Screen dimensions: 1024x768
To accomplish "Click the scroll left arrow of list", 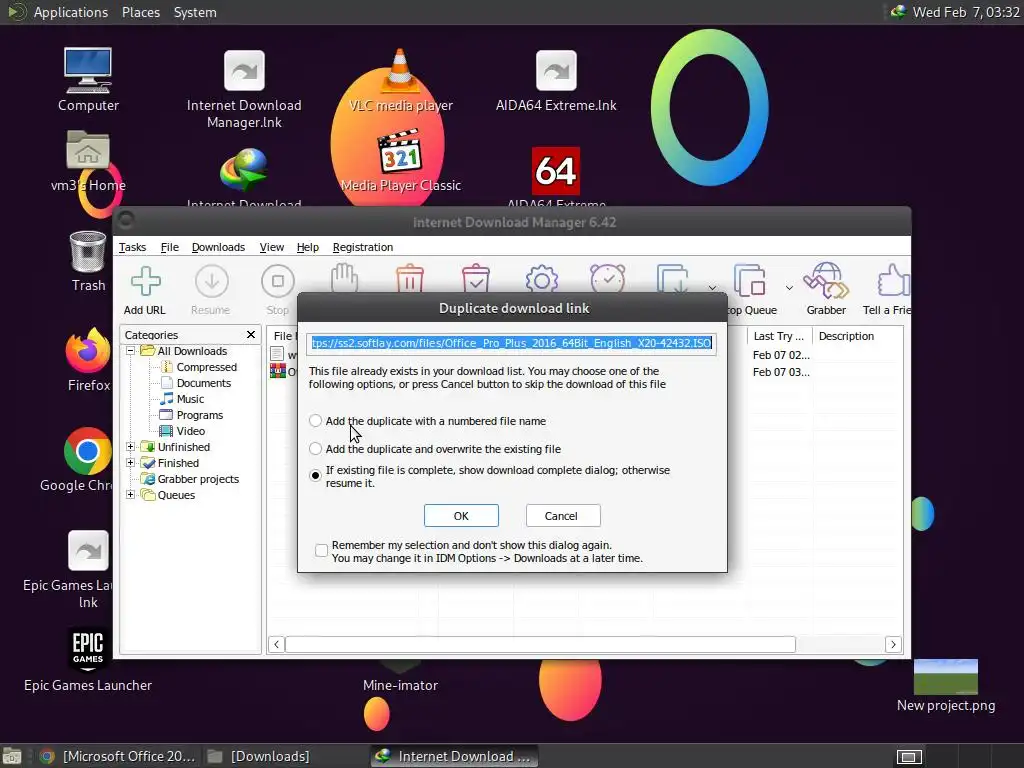I will click(276, 645).
